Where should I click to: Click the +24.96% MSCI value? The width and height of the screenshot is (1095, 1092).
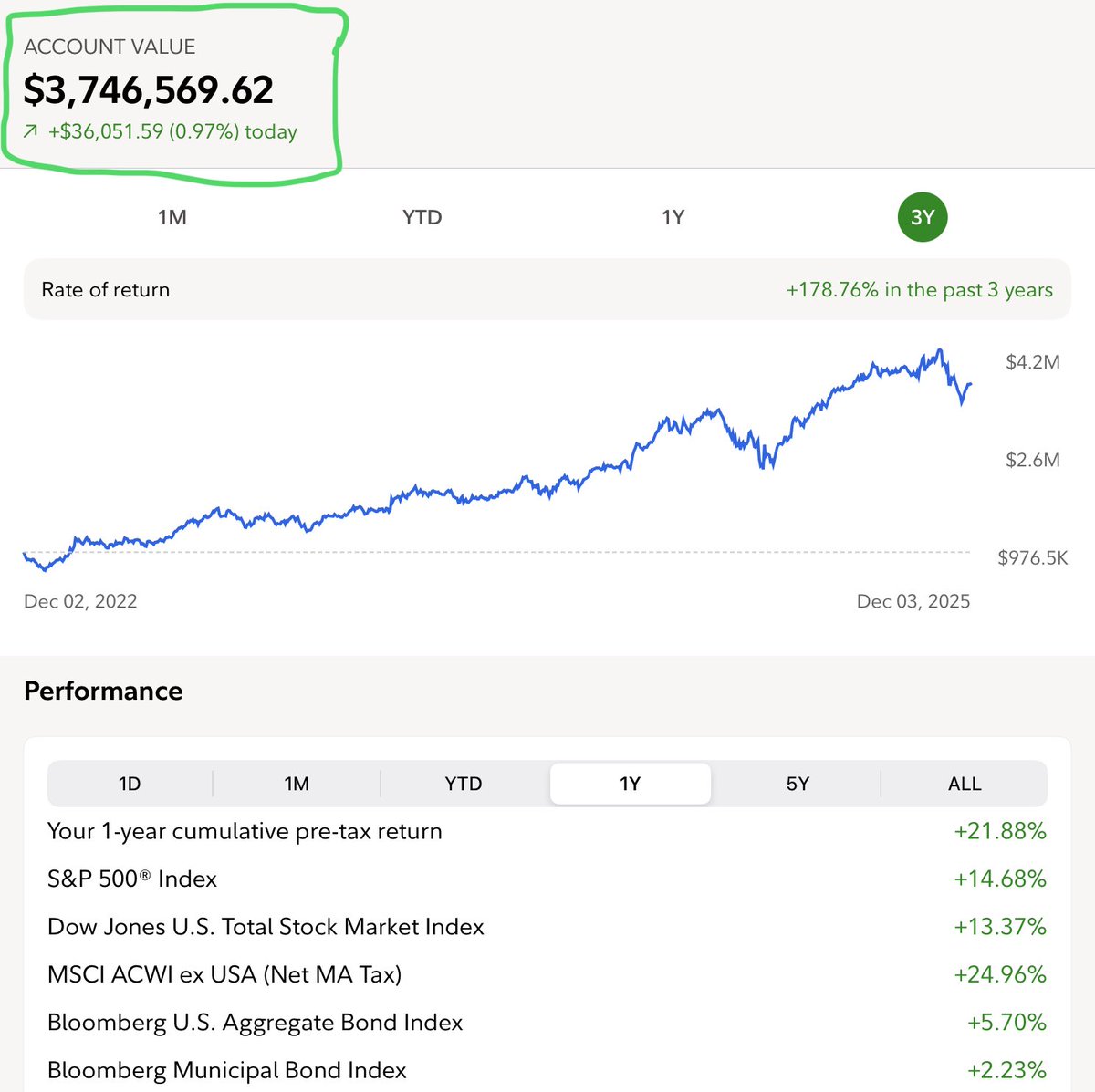pyautogui.click(x=1000, y=974)
